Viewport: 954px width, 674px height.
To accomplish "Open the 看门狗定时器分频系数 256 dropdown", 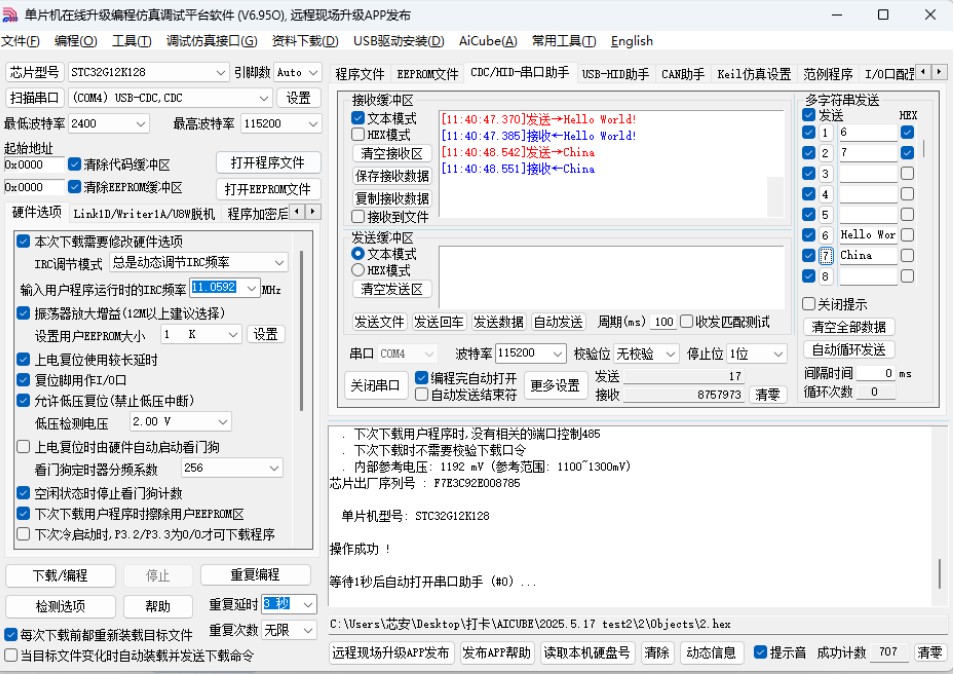I will [274, 468].
